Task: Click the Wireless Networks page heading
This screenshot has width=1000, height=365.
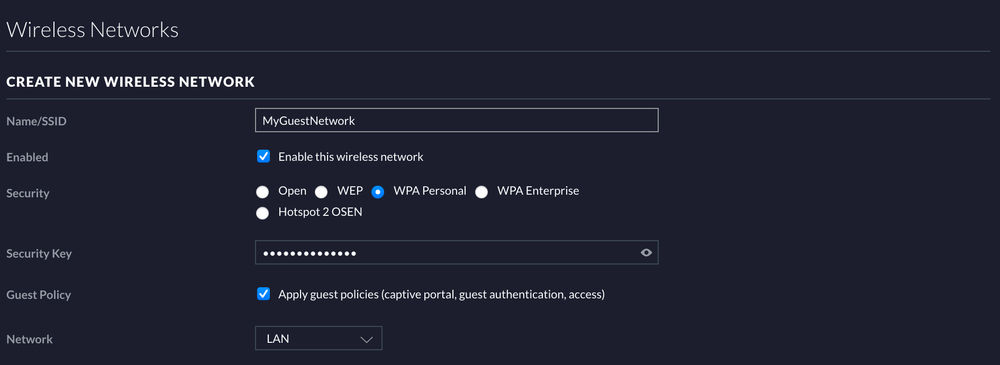Action: (92, 29)
